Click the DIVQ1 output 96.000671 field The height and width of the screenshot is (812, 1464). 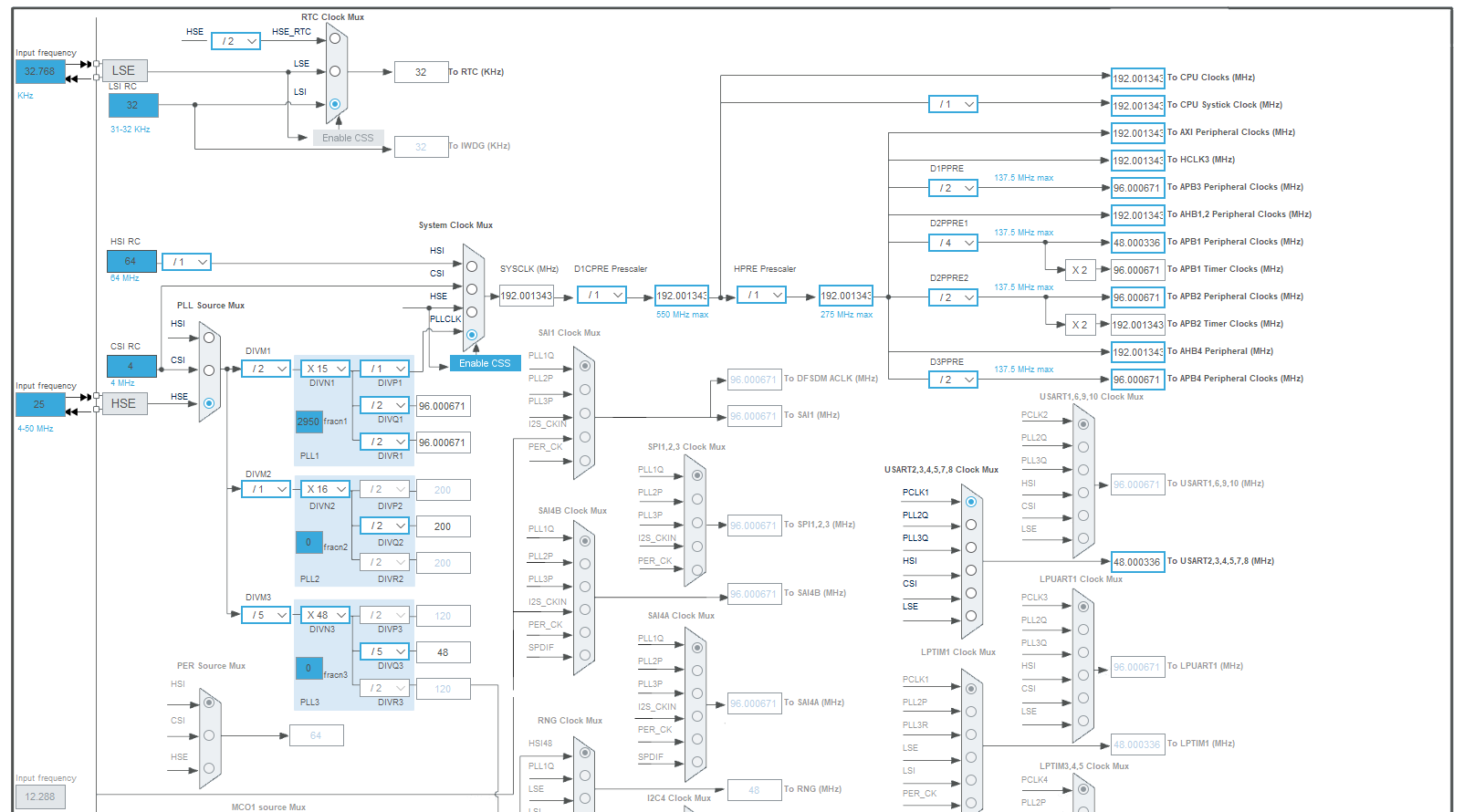[x=443, y=406]
